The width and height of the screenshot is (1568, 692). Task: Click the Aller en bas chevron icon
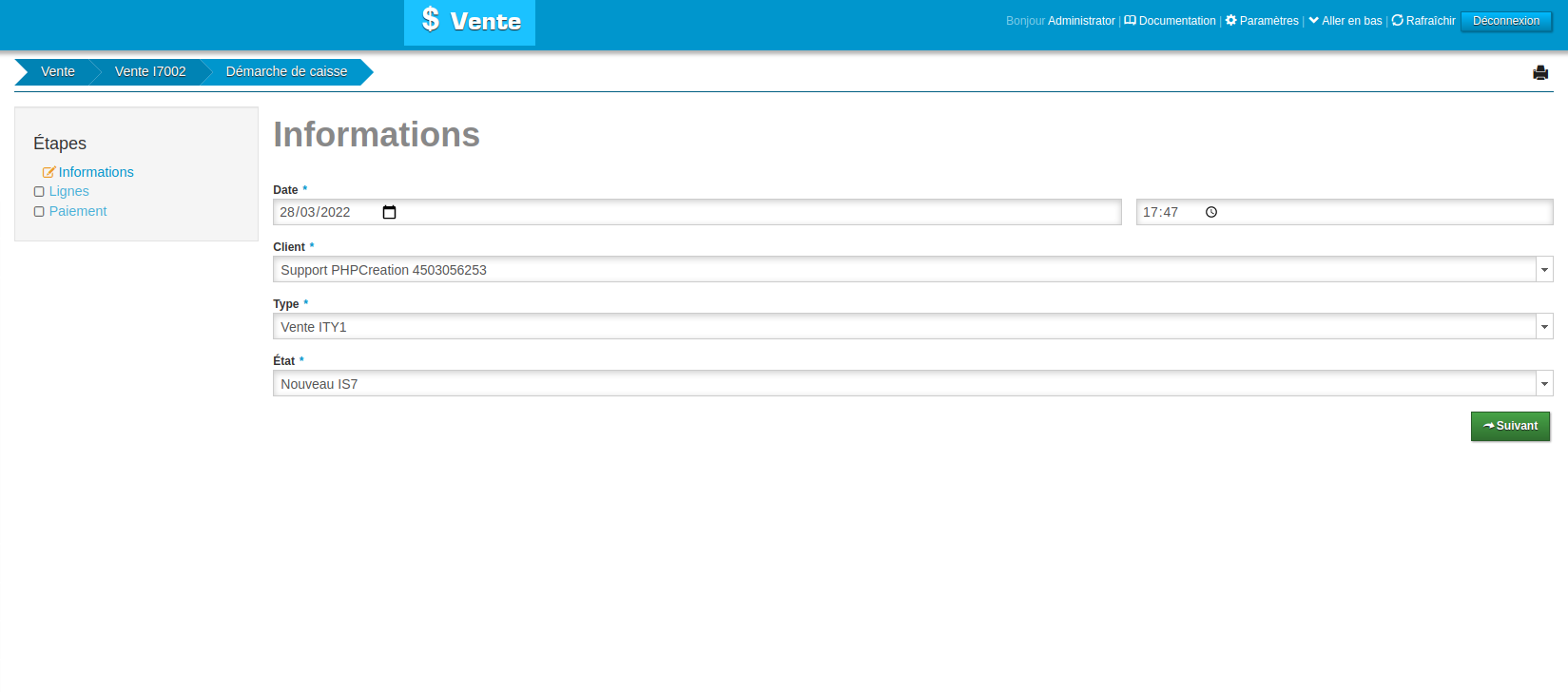click(1313, 20)
